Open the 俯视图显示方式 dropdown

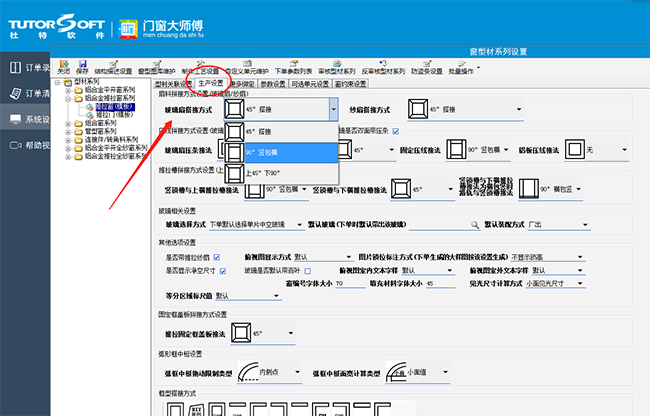pyautogui.click(x=349, y=257)
